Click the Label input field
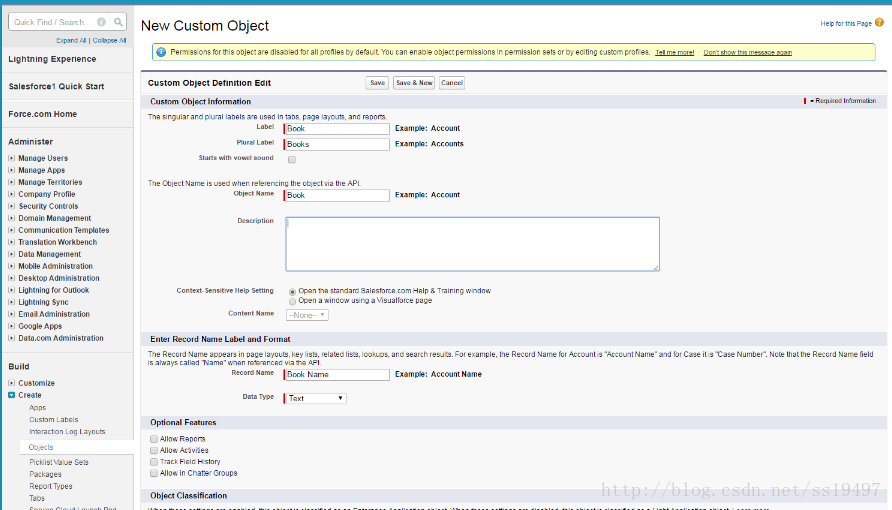Image resolution: width=892 pixels, height=510 pixels. click(337, 128)
